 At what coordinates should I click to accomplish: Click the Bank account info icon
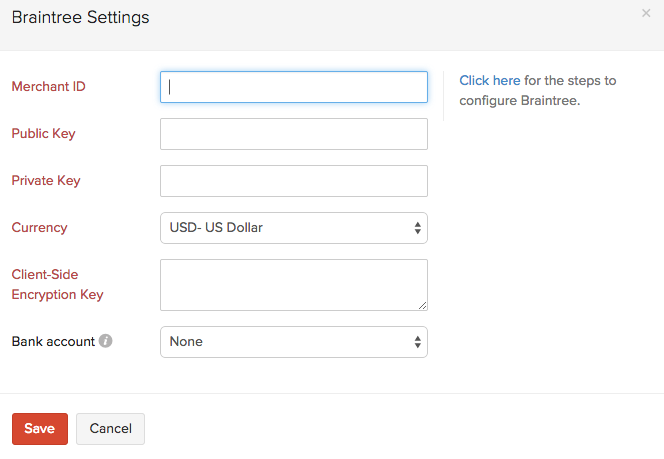(x=106, y=341)
